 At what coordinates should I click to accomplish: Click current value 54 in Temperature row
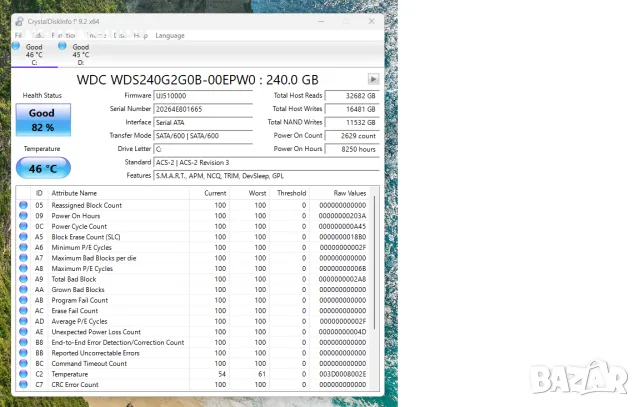pos(222,374)
